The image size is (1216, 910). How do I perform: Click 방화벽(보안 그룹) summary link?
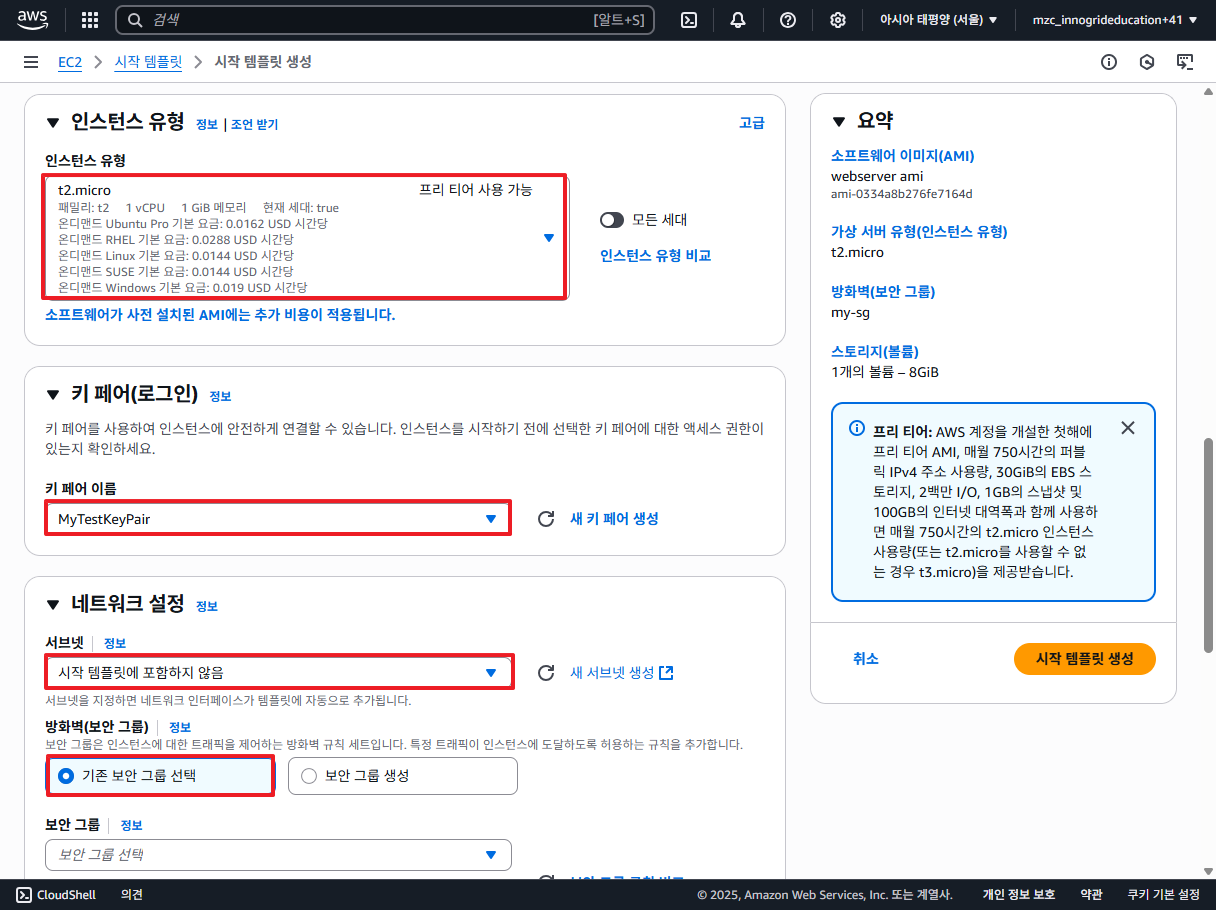tap(883, 292)
